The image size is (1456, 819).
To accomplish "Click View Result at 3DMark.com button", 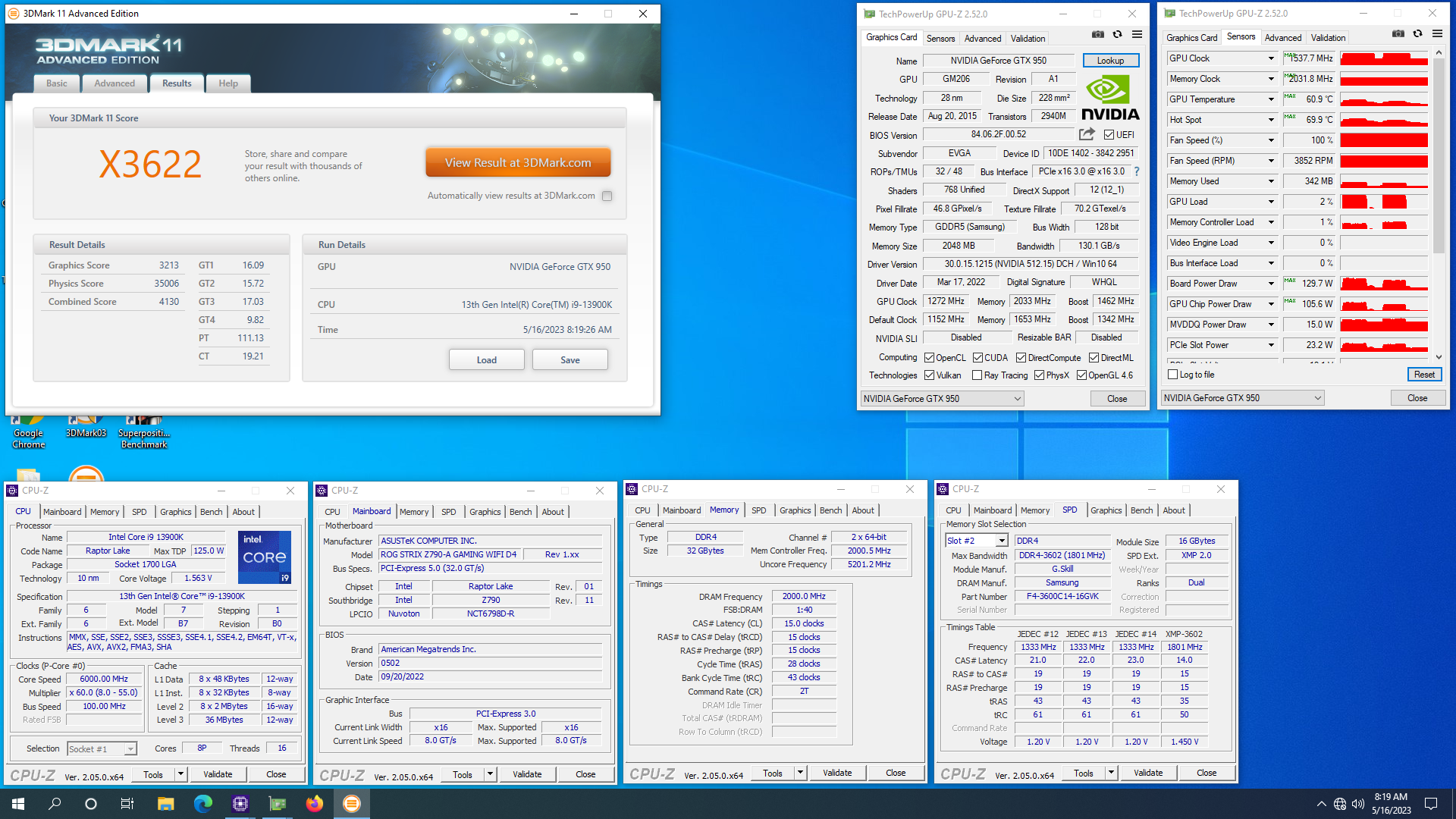I will click(518, 162).
